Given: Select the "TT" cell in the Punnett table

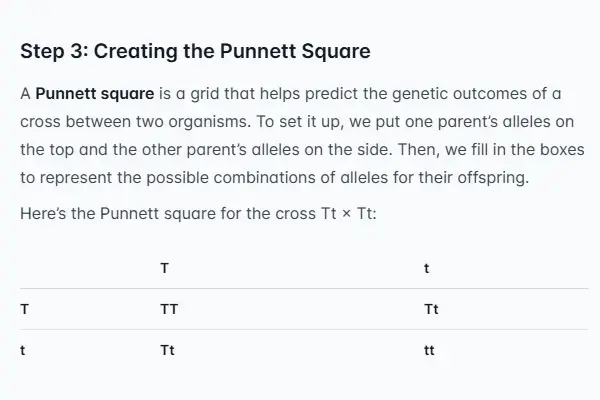Looking at the screenshot, I should 169,309.
